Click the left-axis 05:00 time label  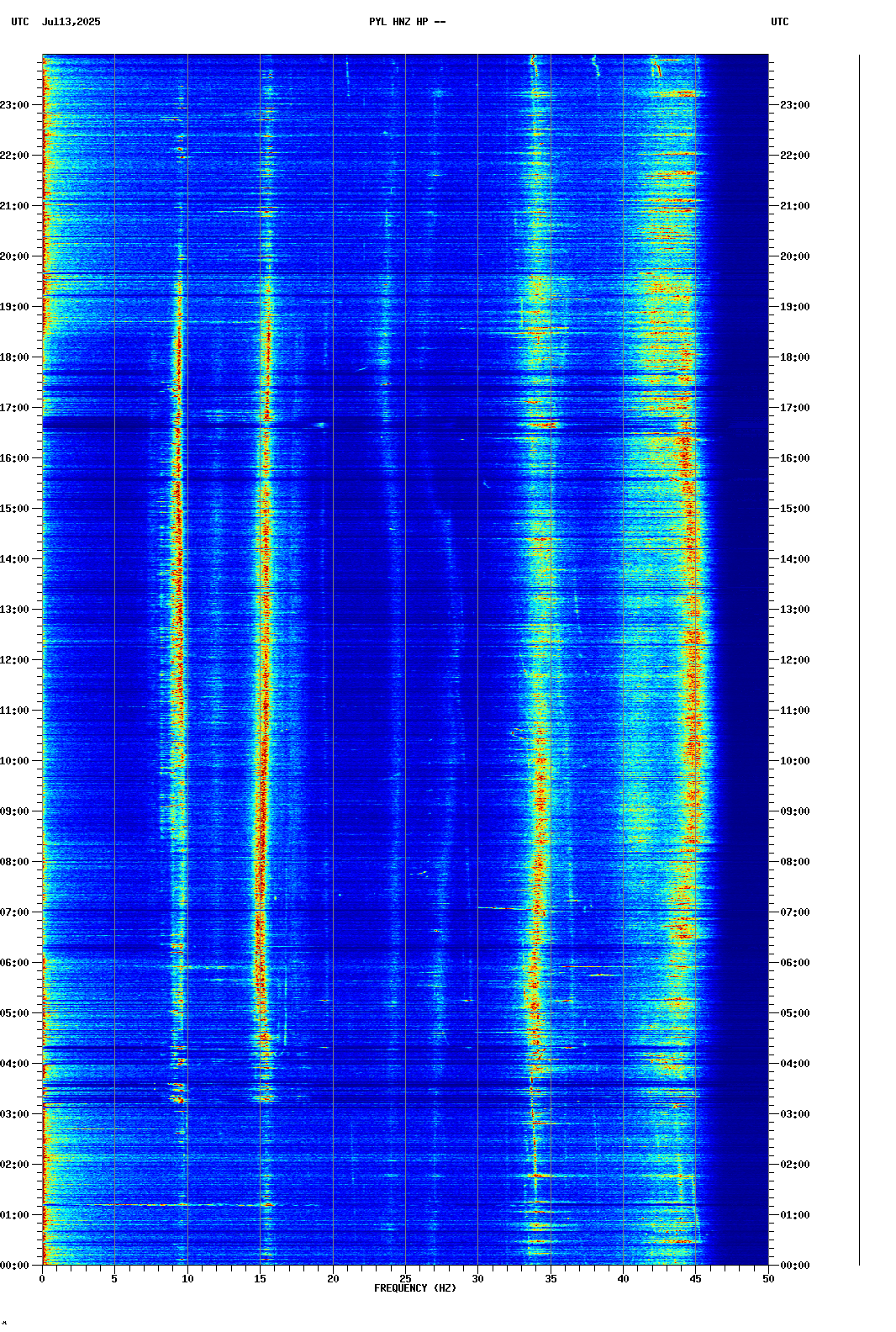tap(14, 1013)
